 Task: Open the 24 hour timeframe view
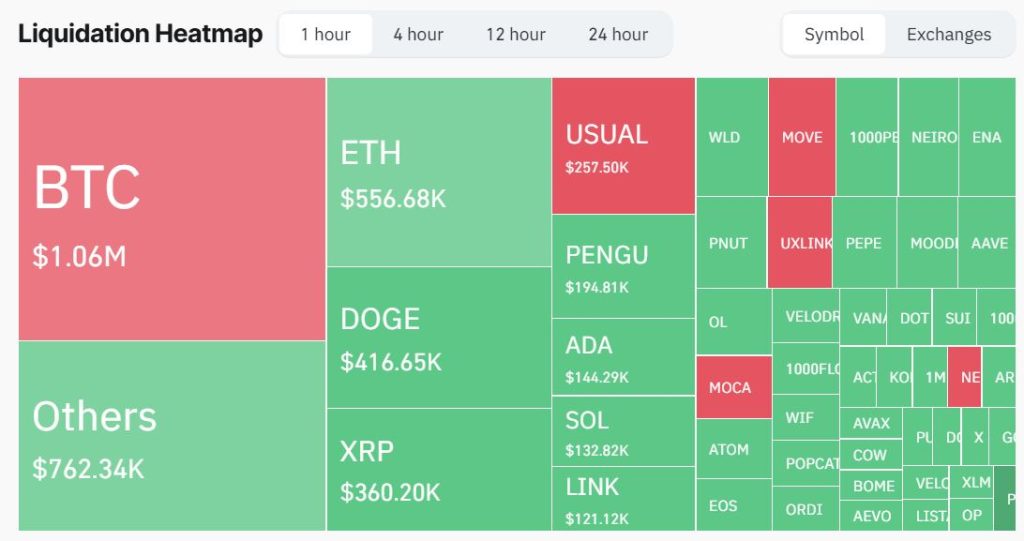pos(618,35)
